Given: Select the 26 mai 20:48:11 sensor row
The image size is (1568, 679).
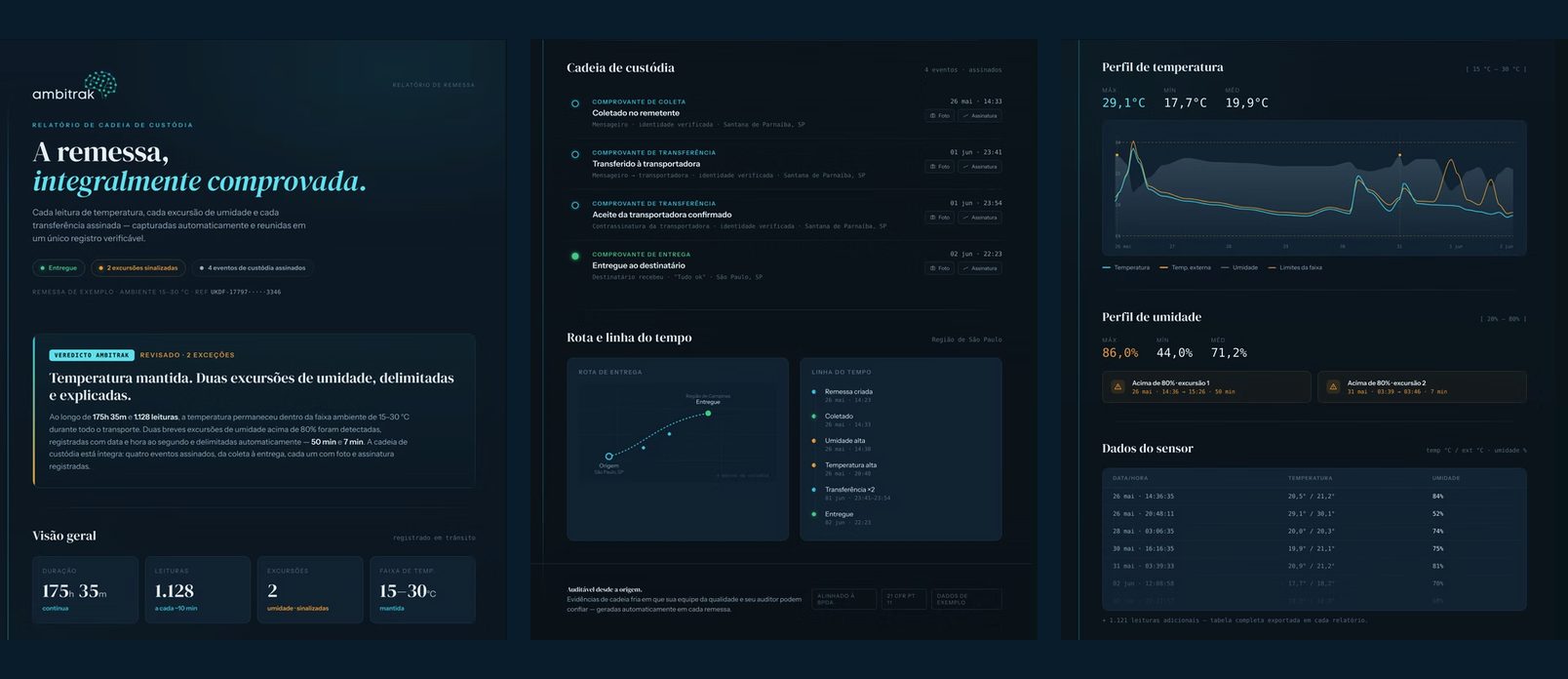Looking at the screenshot, I should 1313,513.
